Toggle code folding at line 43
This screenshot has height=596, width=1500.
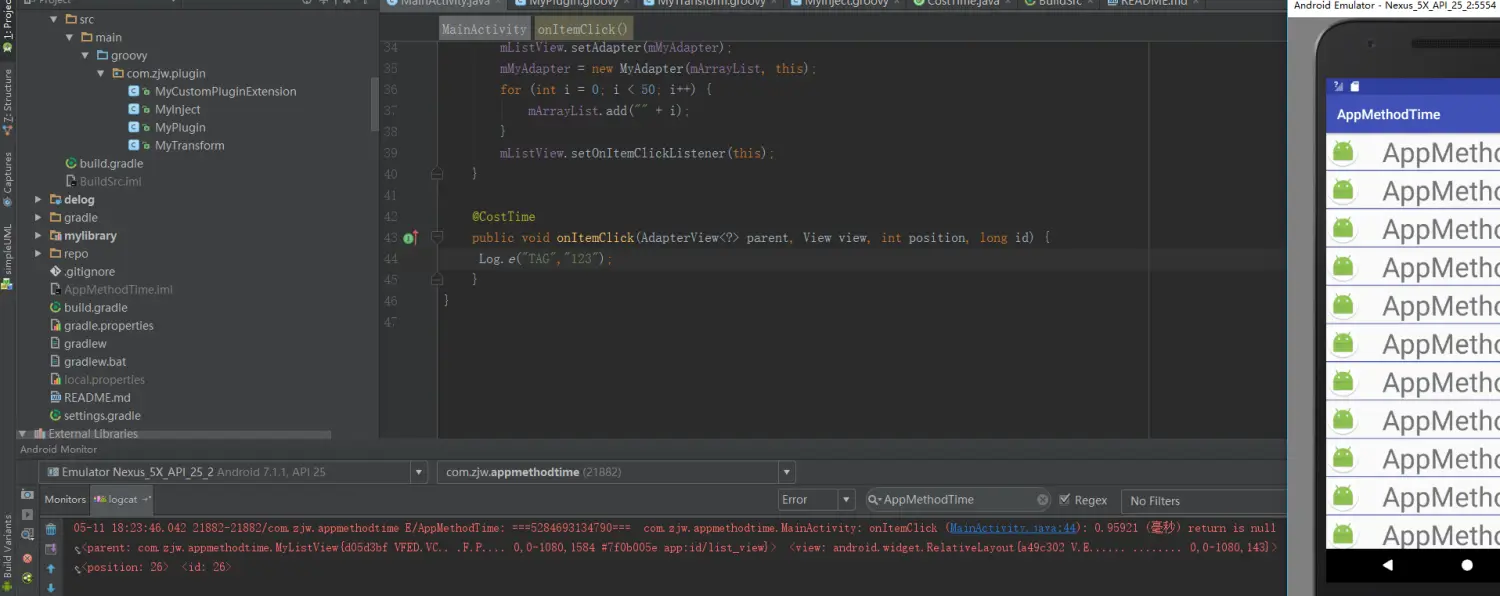[x=437, y=237]
